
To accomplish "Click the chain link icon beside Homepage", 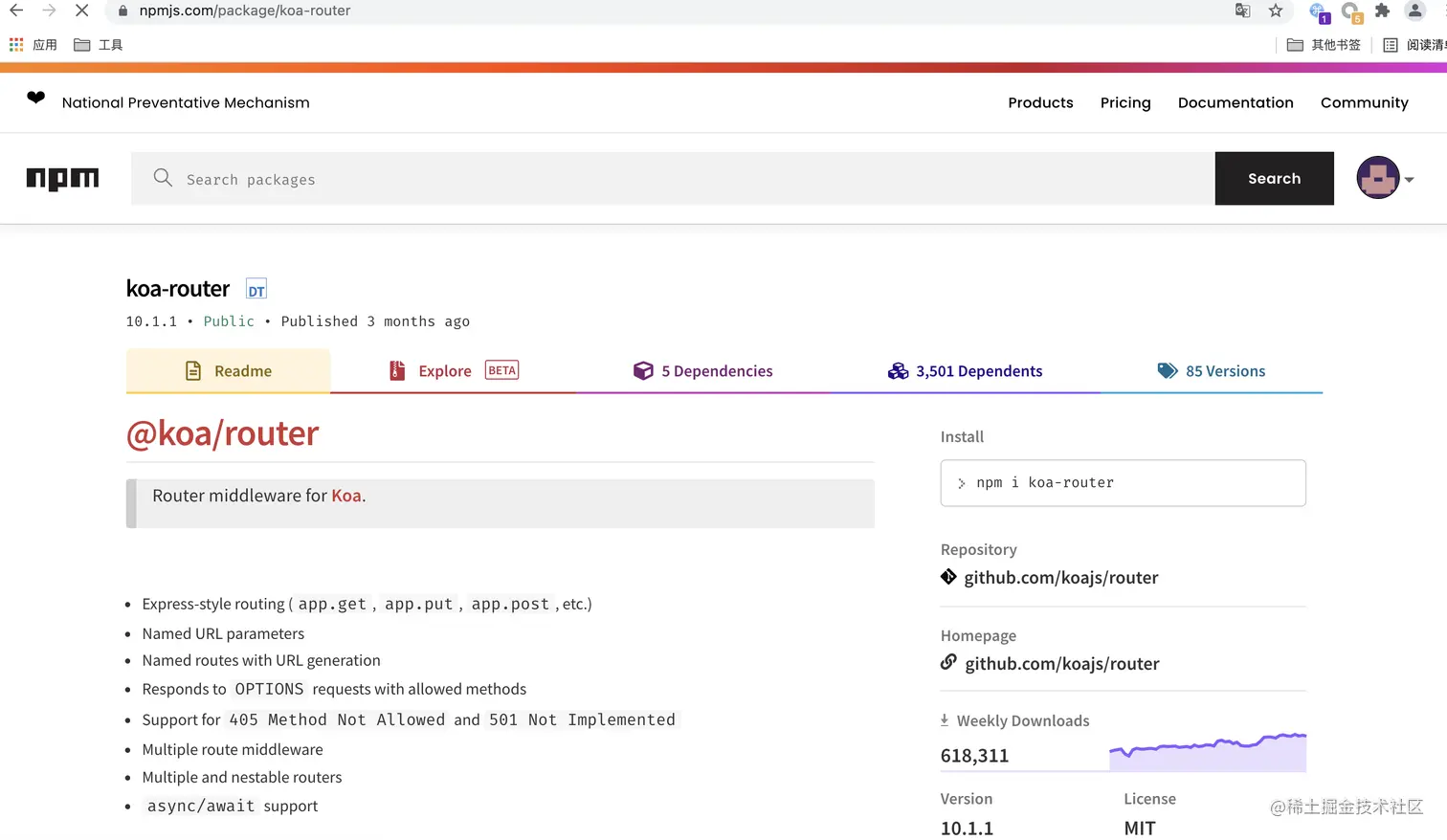I will coord(948,662).
